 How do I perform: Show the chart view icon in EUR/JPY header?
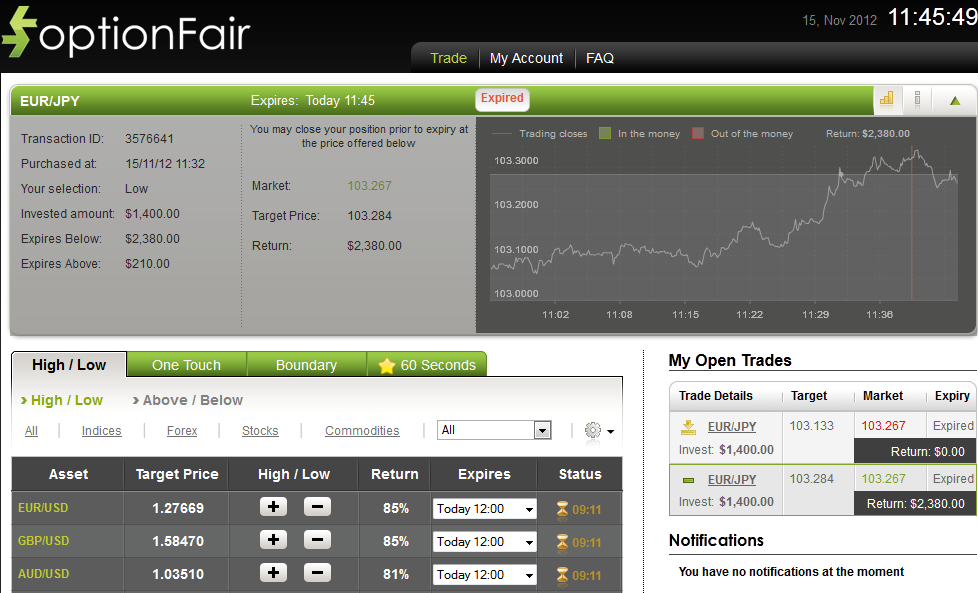click(x=886, y=99)
